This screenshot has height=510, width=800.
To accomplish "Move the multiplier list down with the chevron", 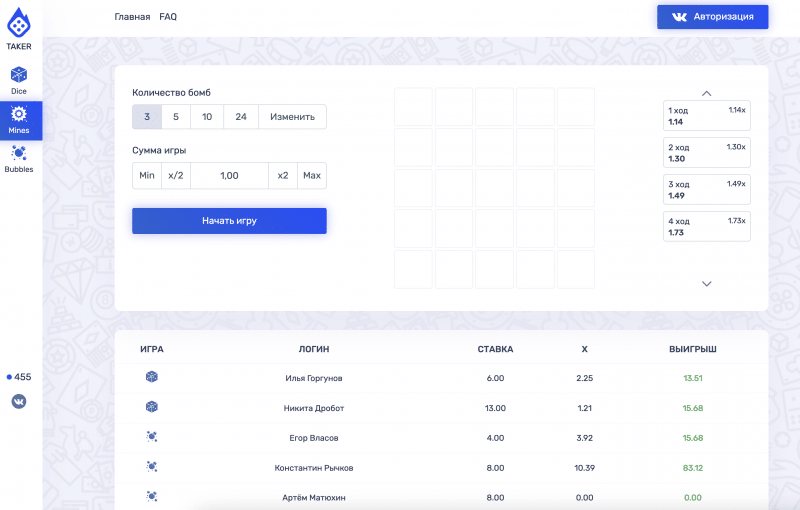I will 707,284.
